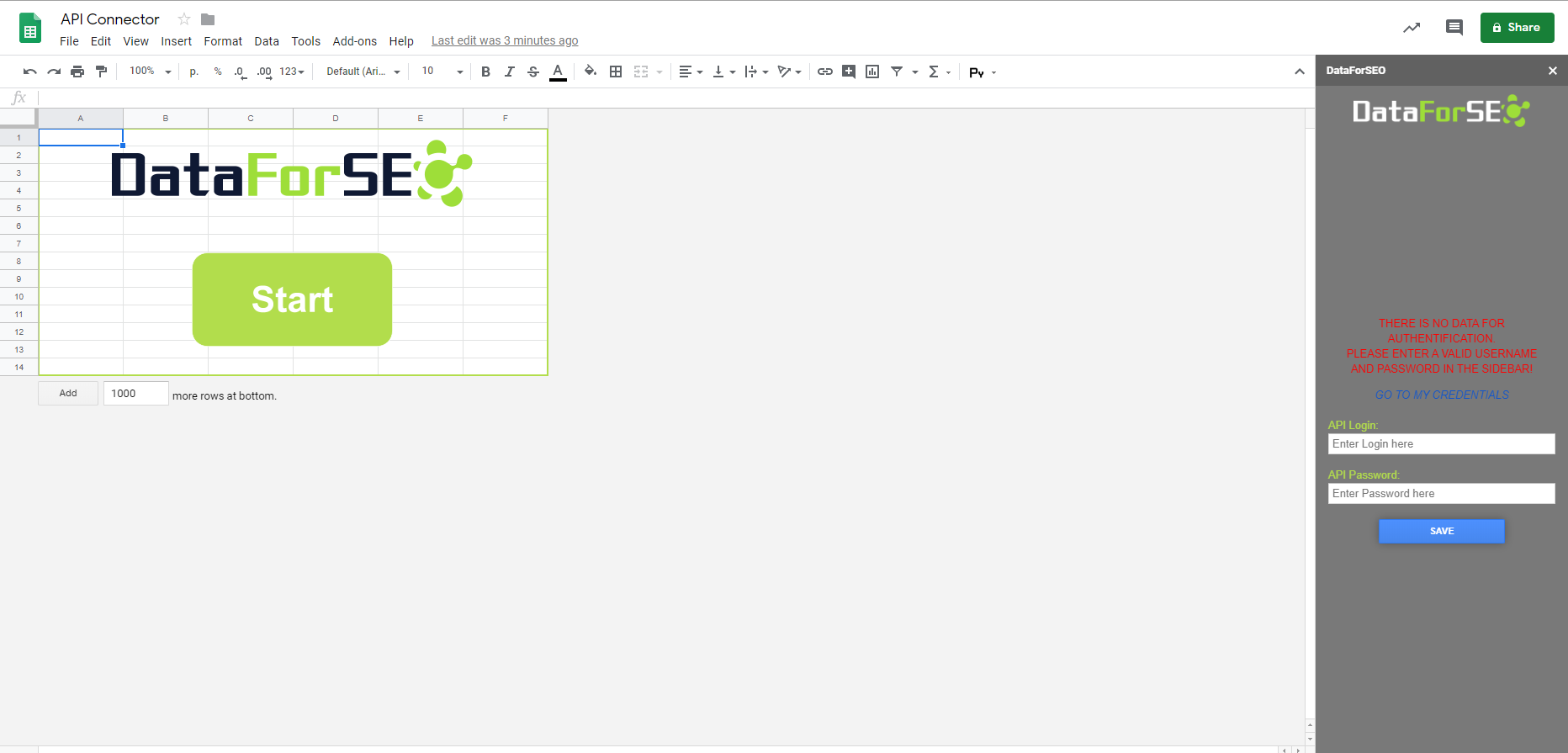Click the rows count field showing 1000

coord(136,393)
